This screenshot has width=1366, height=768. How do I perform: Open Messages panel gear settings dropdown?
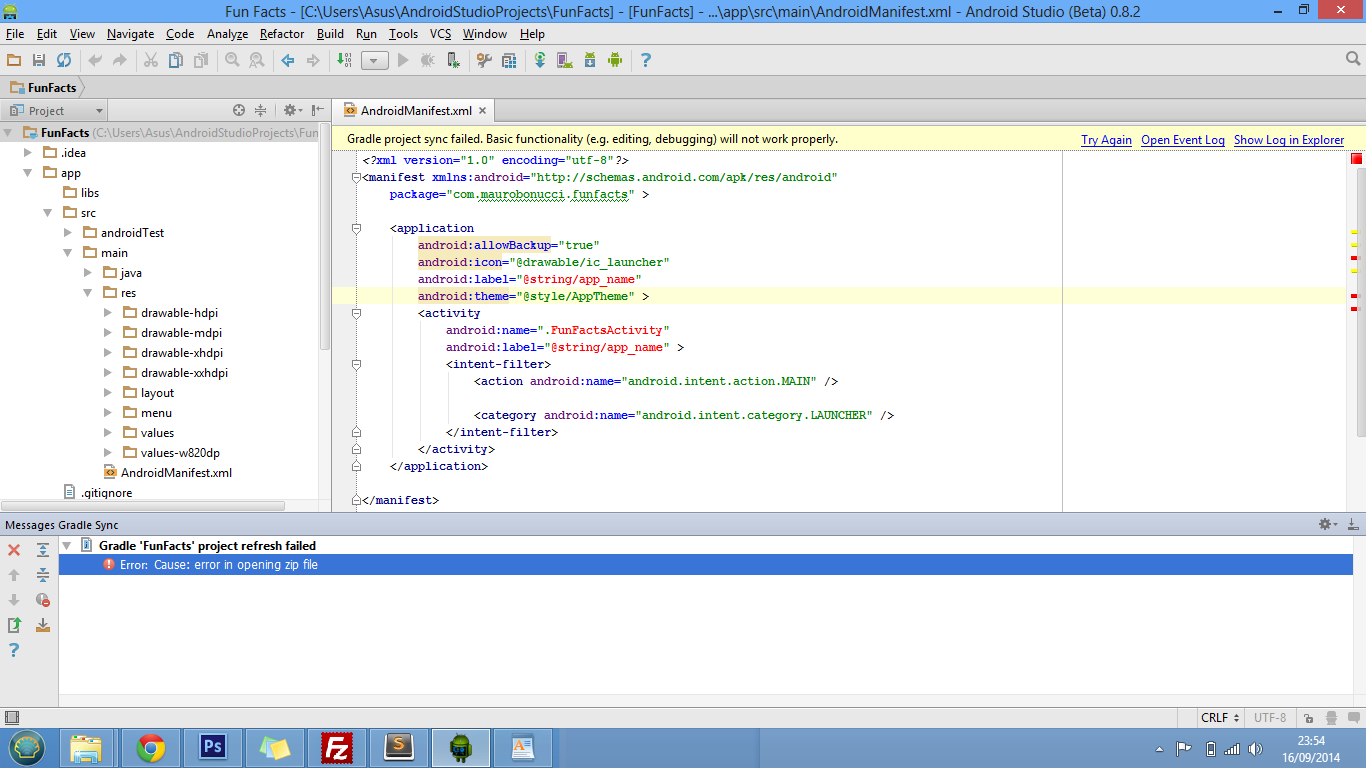pos(1328,524)
